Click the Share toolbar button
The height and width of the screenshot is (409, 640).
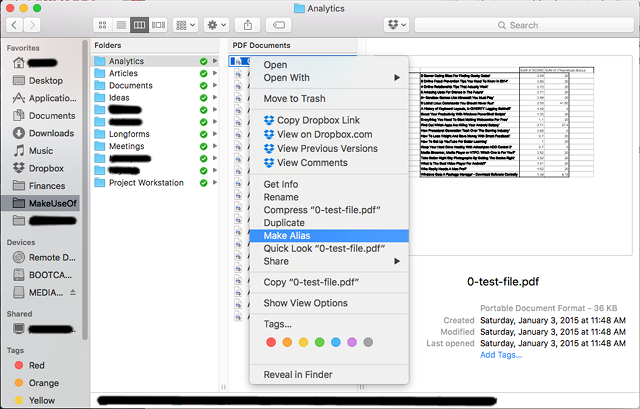pos(250,24)
